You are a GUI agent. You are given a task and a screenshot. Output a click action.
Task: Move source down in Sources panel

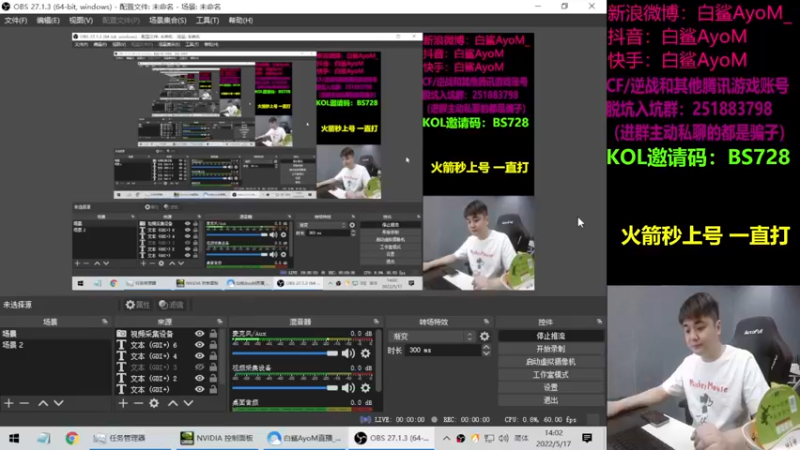(188, 403)
